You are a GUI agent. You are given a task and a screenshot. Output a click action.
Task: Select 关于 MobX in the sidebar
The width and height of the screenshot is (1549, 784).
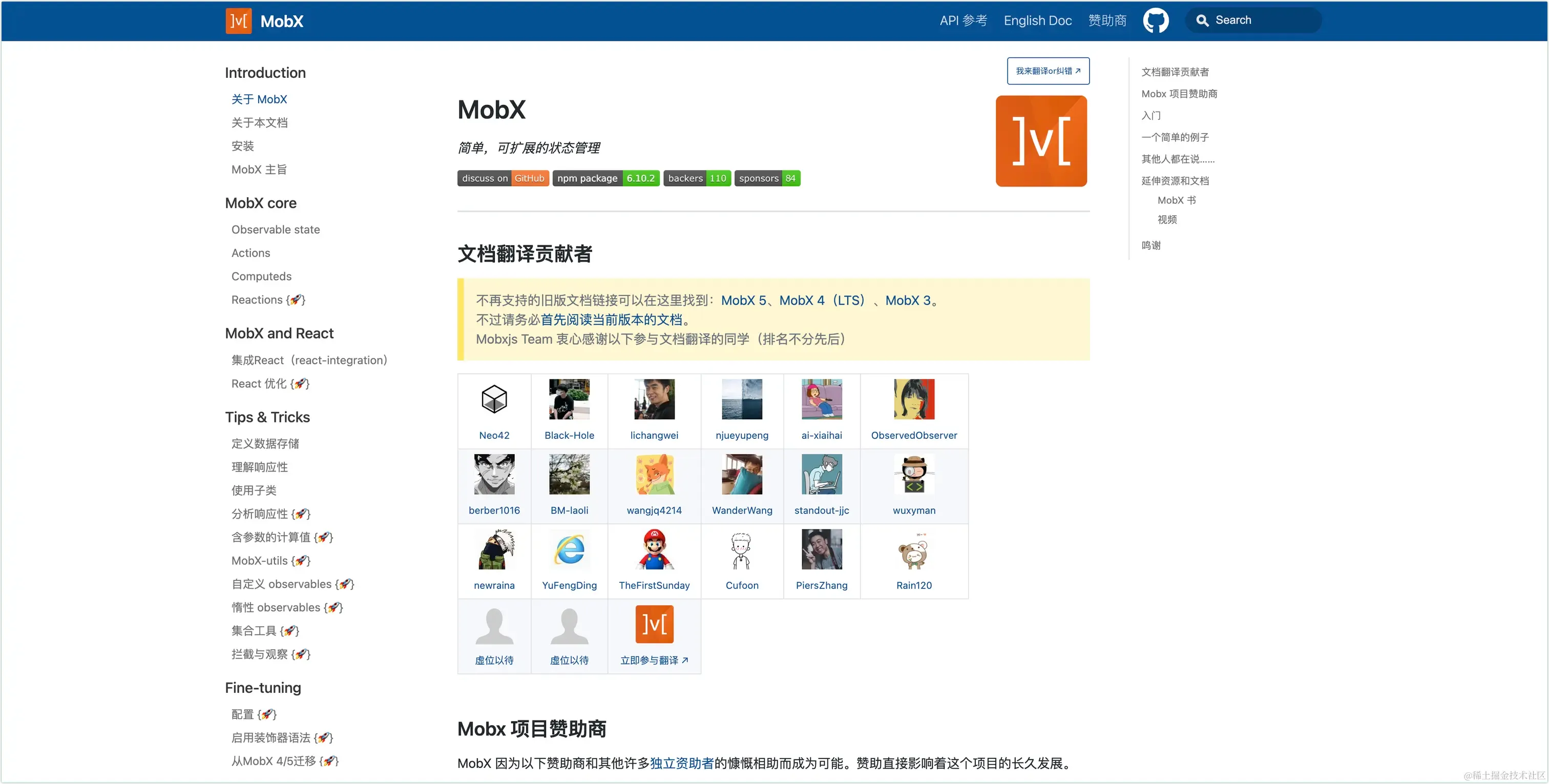259,99
